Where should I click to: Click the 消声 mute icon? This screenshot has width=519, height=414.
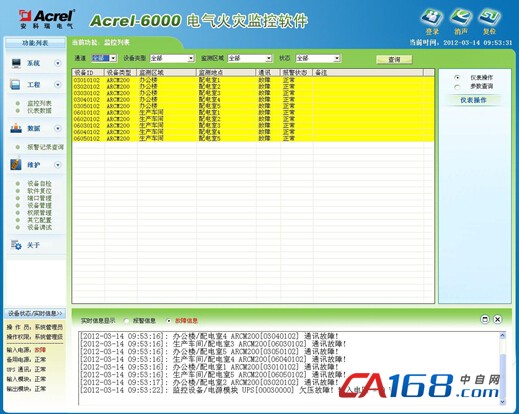[461, 18]
